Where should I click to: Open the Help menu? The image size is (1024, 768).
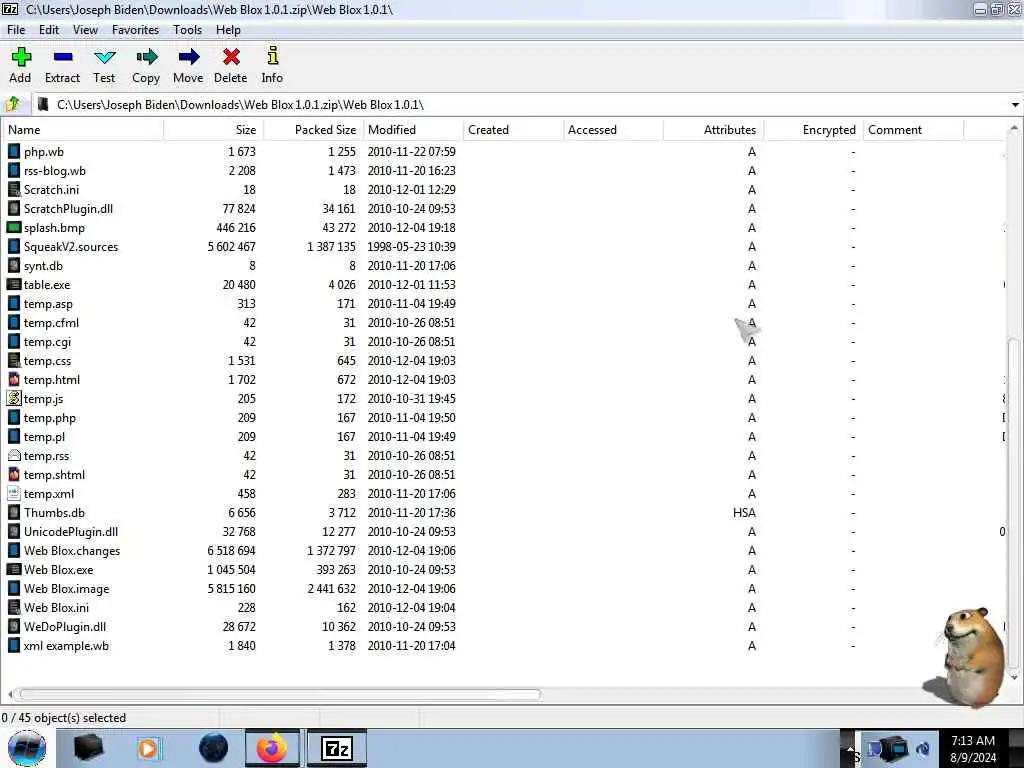click(x=228, y=30)
